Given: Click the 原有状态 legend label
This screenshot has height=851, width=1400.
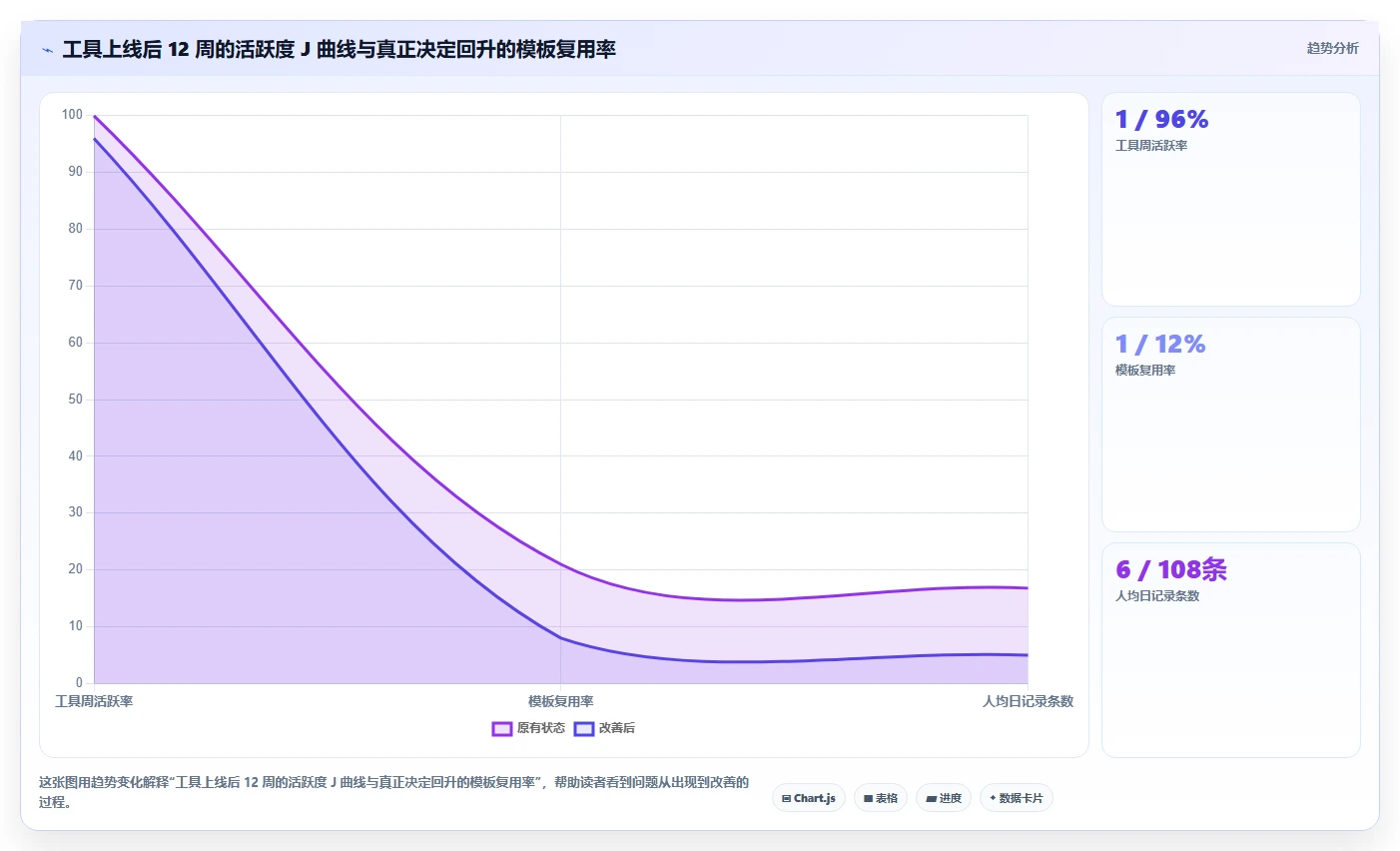Looking at the screenshot, I should click(x=541, y=728).
